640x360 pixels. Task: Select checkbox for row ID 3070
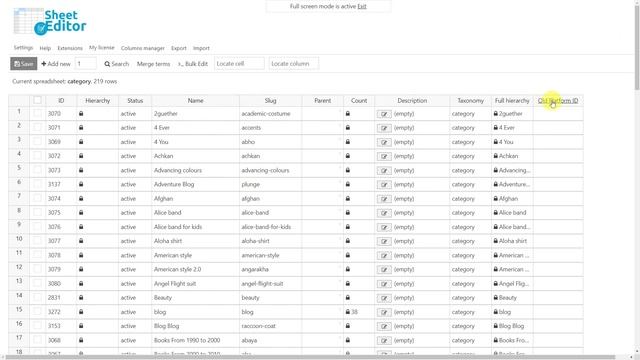click(37, 113)
